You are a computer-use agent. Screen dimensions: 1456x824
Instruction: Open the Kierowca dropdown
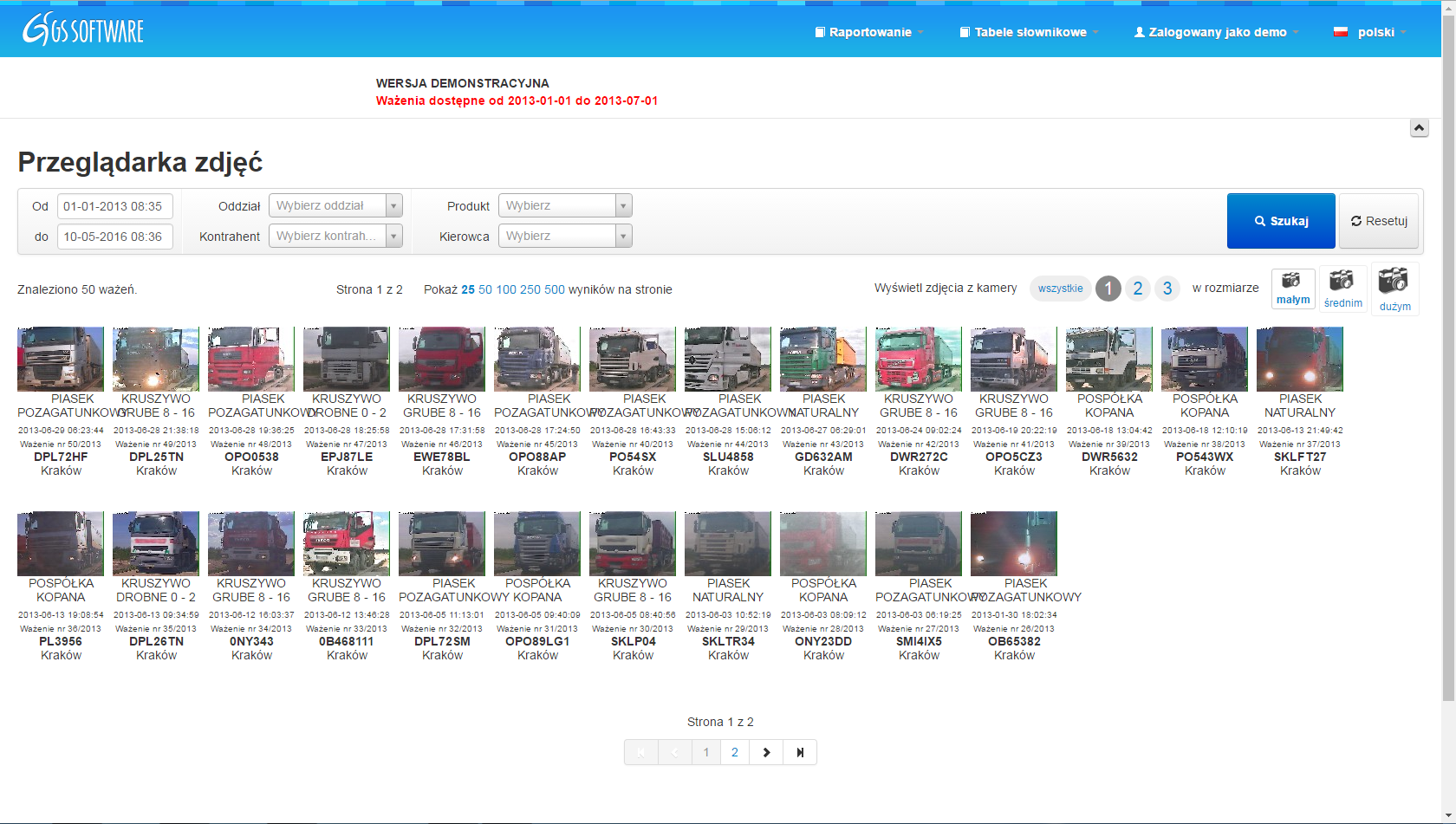point(565,236)
